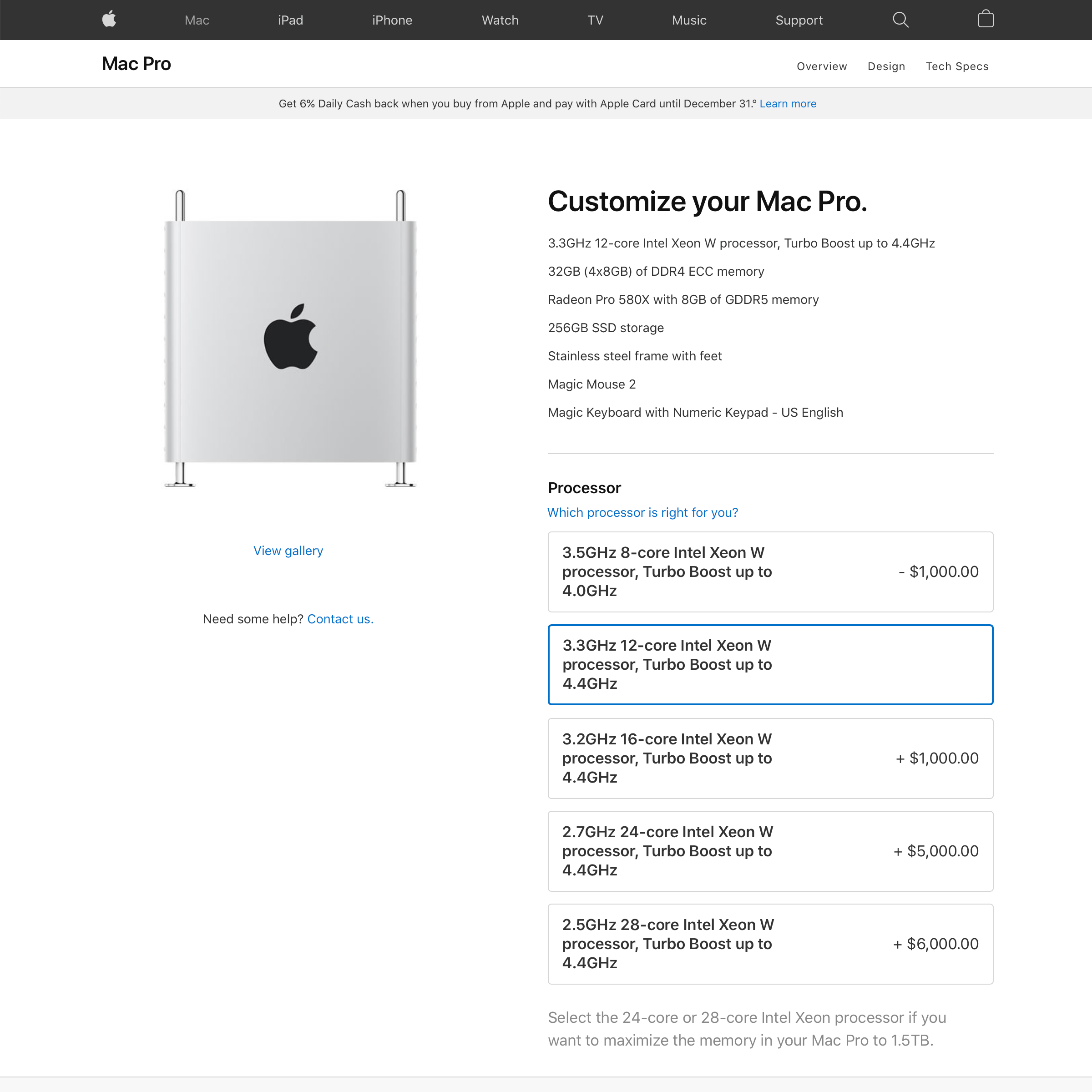The width and height of the screenshot is (1092, 1092).
Task: Open Support in the top navigation
Action: tap(799, 20)
